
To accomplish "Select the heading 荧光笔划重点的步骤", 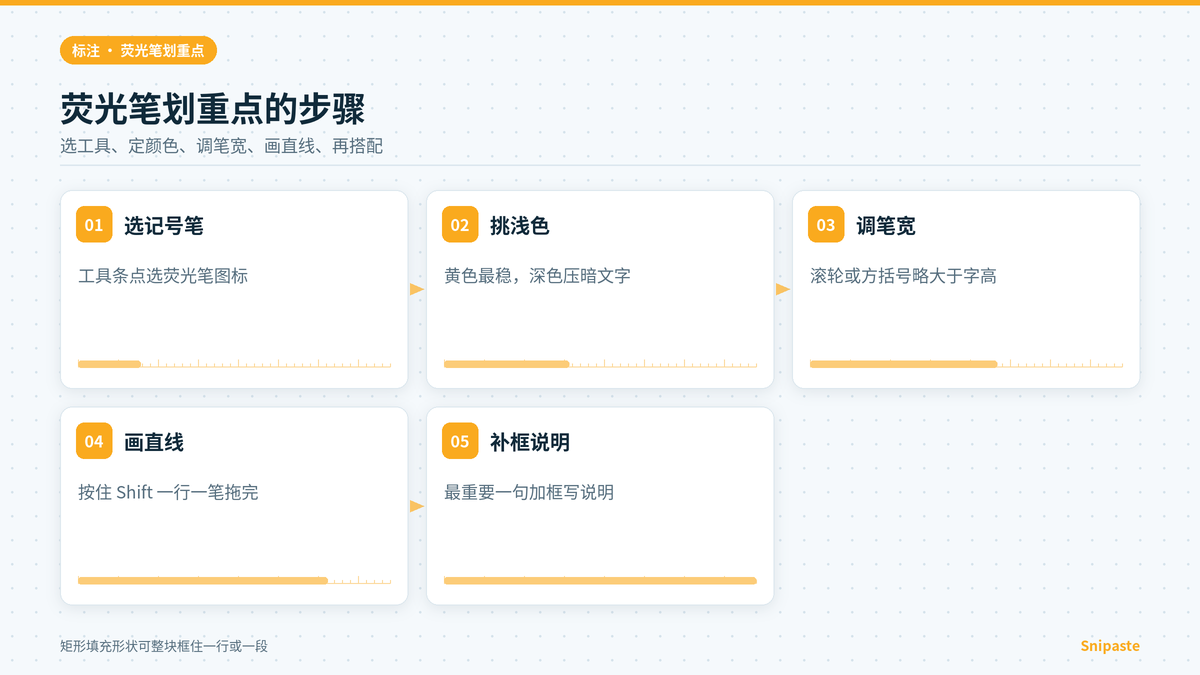I will click(212, 109).
